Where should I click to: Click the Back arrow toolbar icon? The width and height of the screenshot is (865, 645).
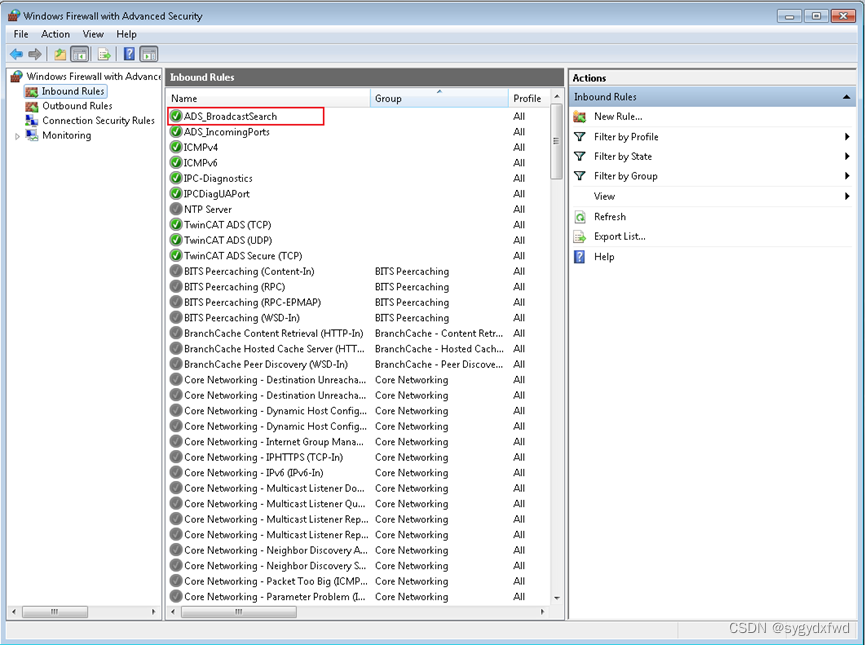point(17,54)
